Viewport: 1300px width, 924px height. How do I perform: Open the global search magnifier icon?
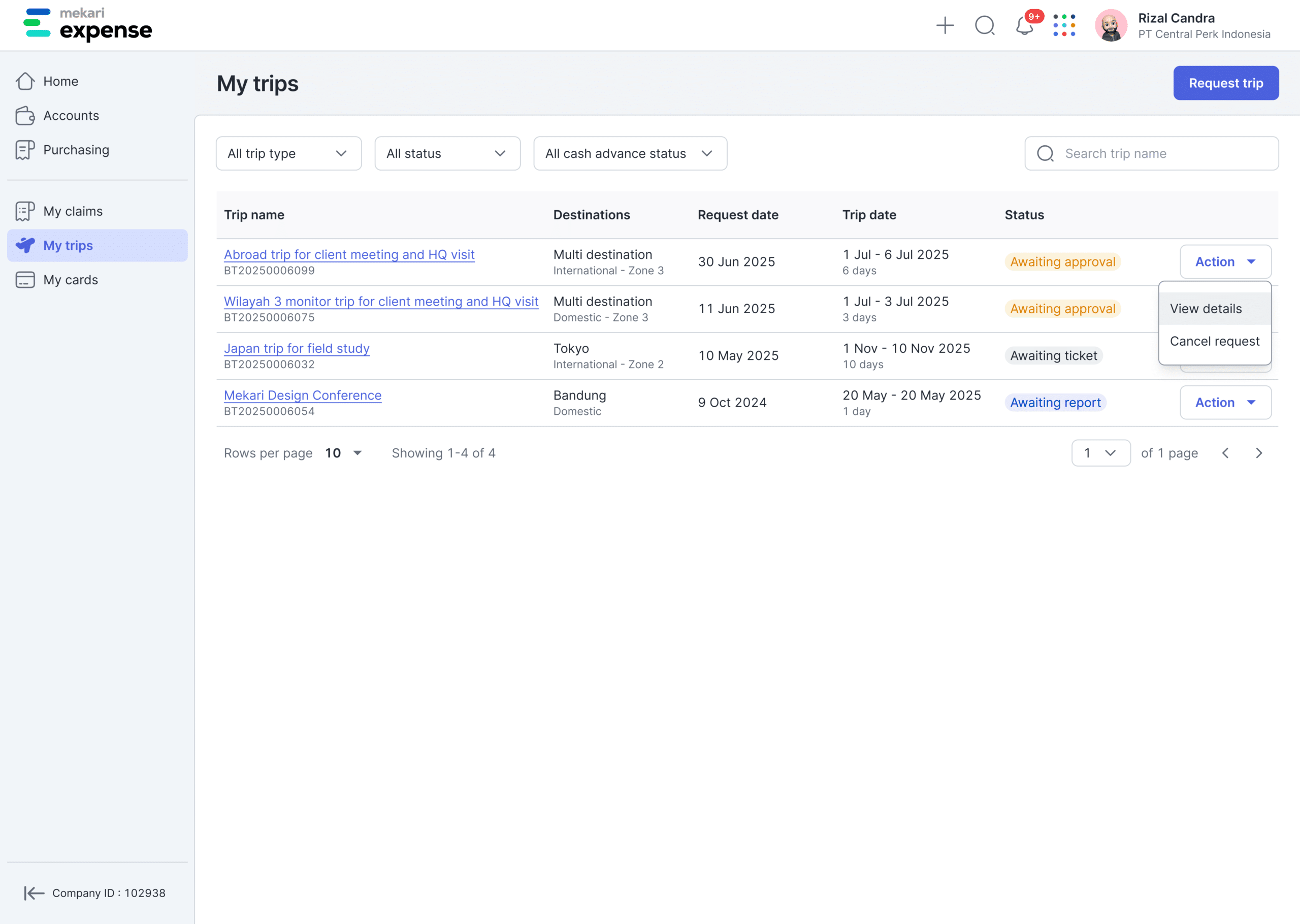984,25
